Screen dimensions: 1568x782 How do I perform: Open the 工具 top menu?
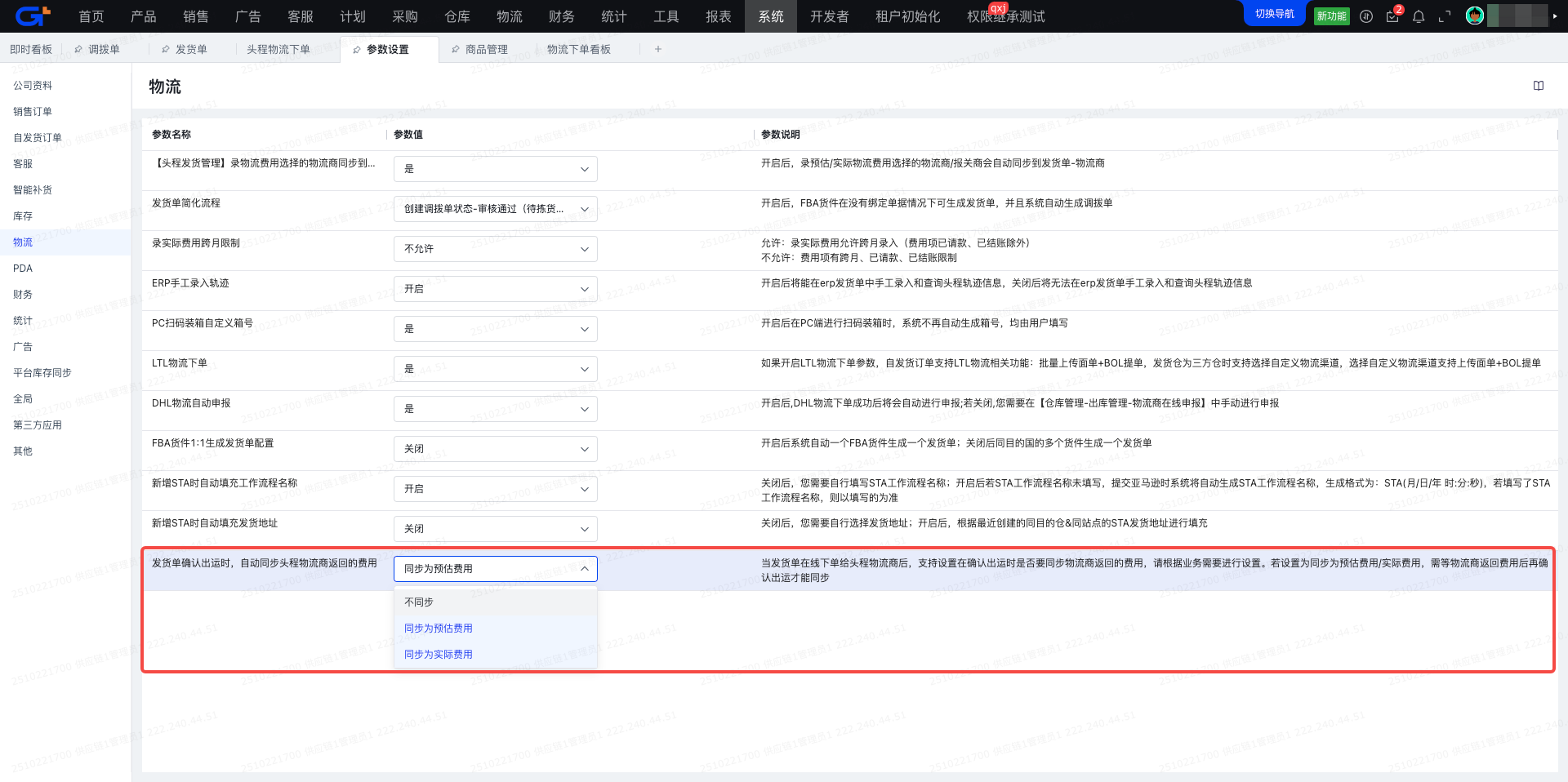coord(666,16)
